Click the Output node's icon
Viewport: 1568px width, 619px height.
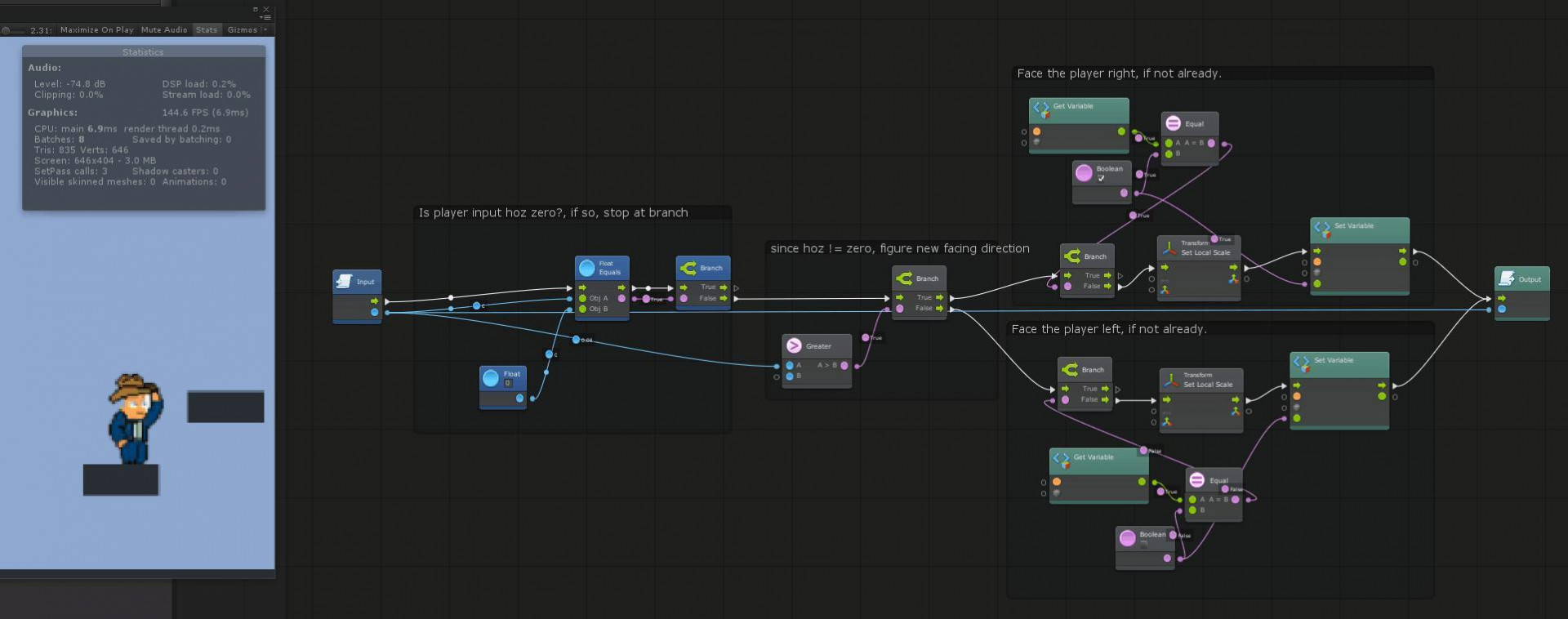(x=1507, y=278)
